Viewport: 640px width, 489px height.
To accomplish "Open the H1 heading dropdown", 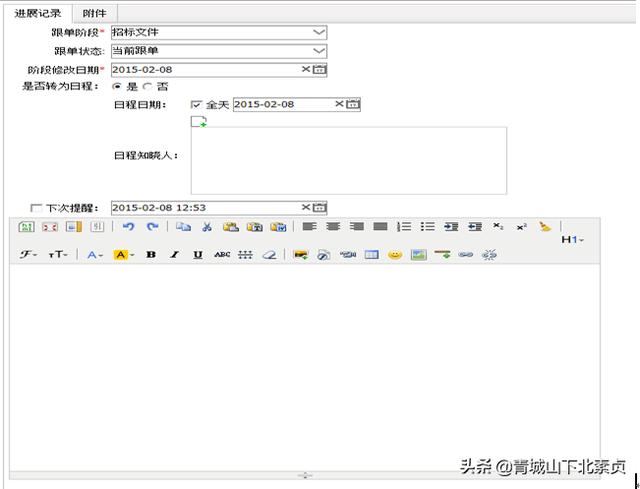I will 572,240.
